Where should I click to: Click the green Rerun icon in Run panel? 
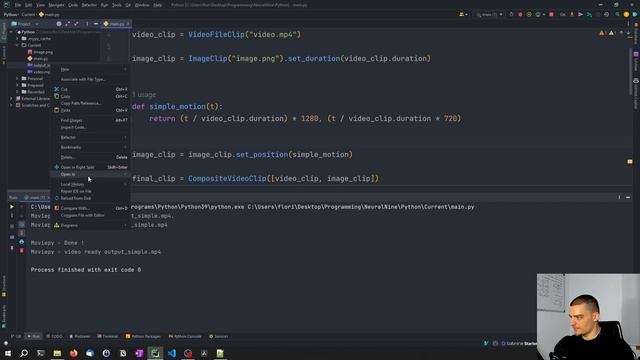click(x=12, y=207)
